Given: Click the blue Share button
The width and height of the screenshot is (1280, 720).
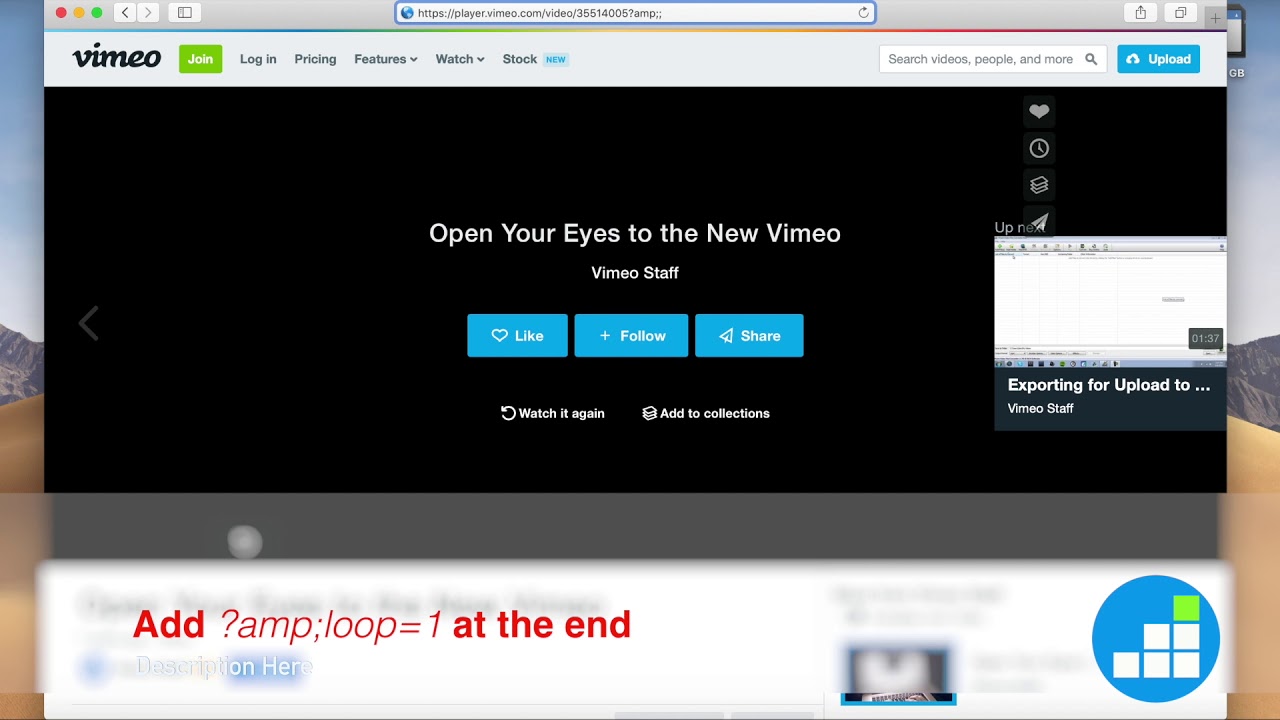Looking at the screenshot, I should pos(749,336).
